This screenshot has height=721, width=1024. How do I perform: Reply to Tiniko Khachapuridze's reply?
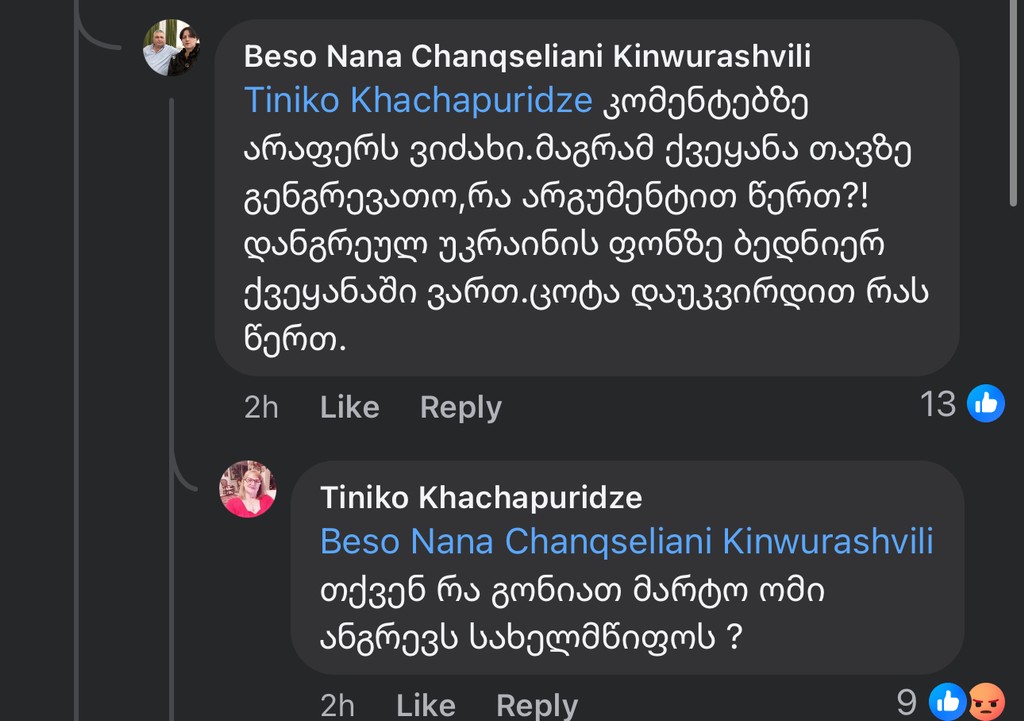tap(537, 705)
